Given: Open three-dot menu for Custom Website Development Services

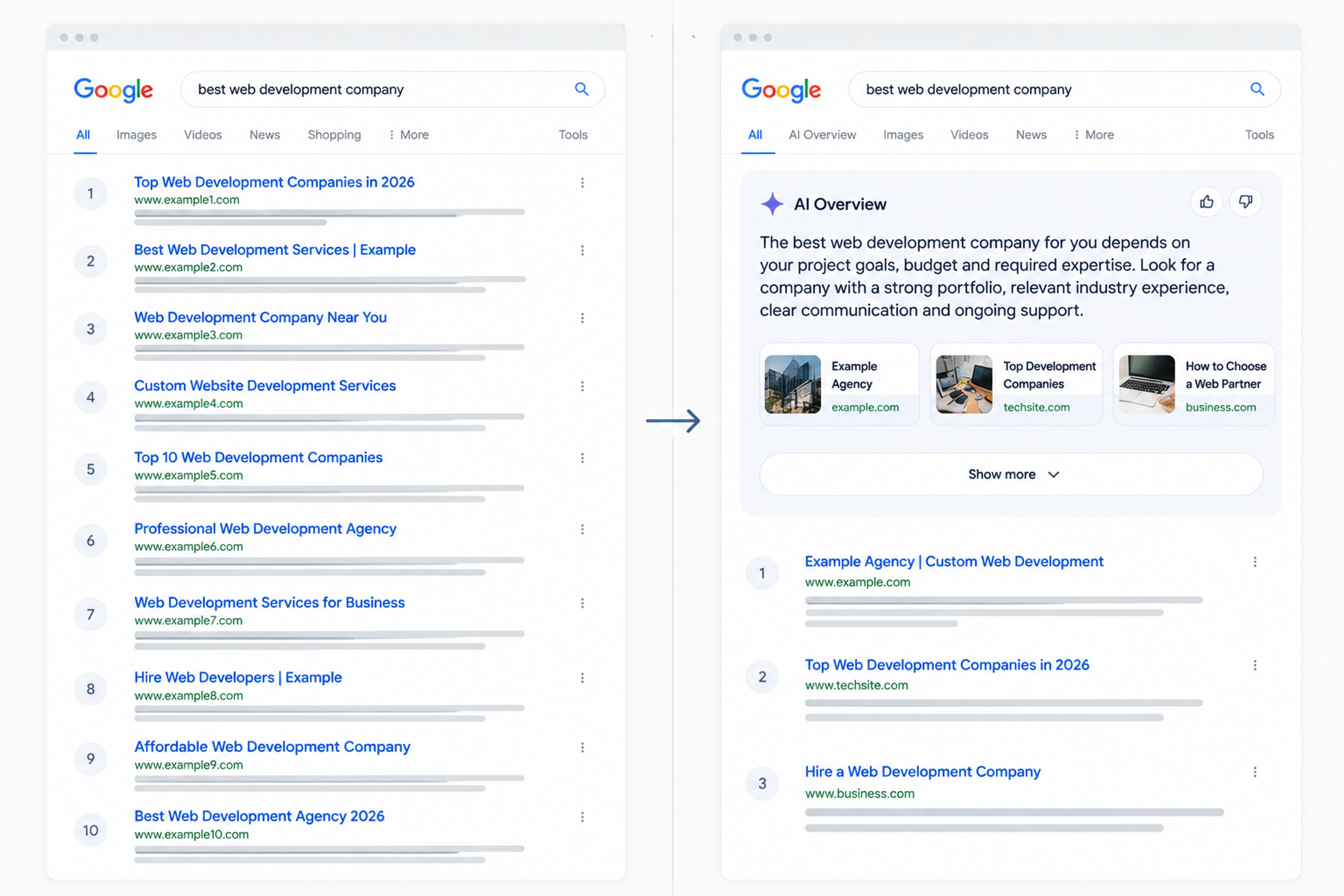Looking at the screenshot, I should (x=582, y=386).
